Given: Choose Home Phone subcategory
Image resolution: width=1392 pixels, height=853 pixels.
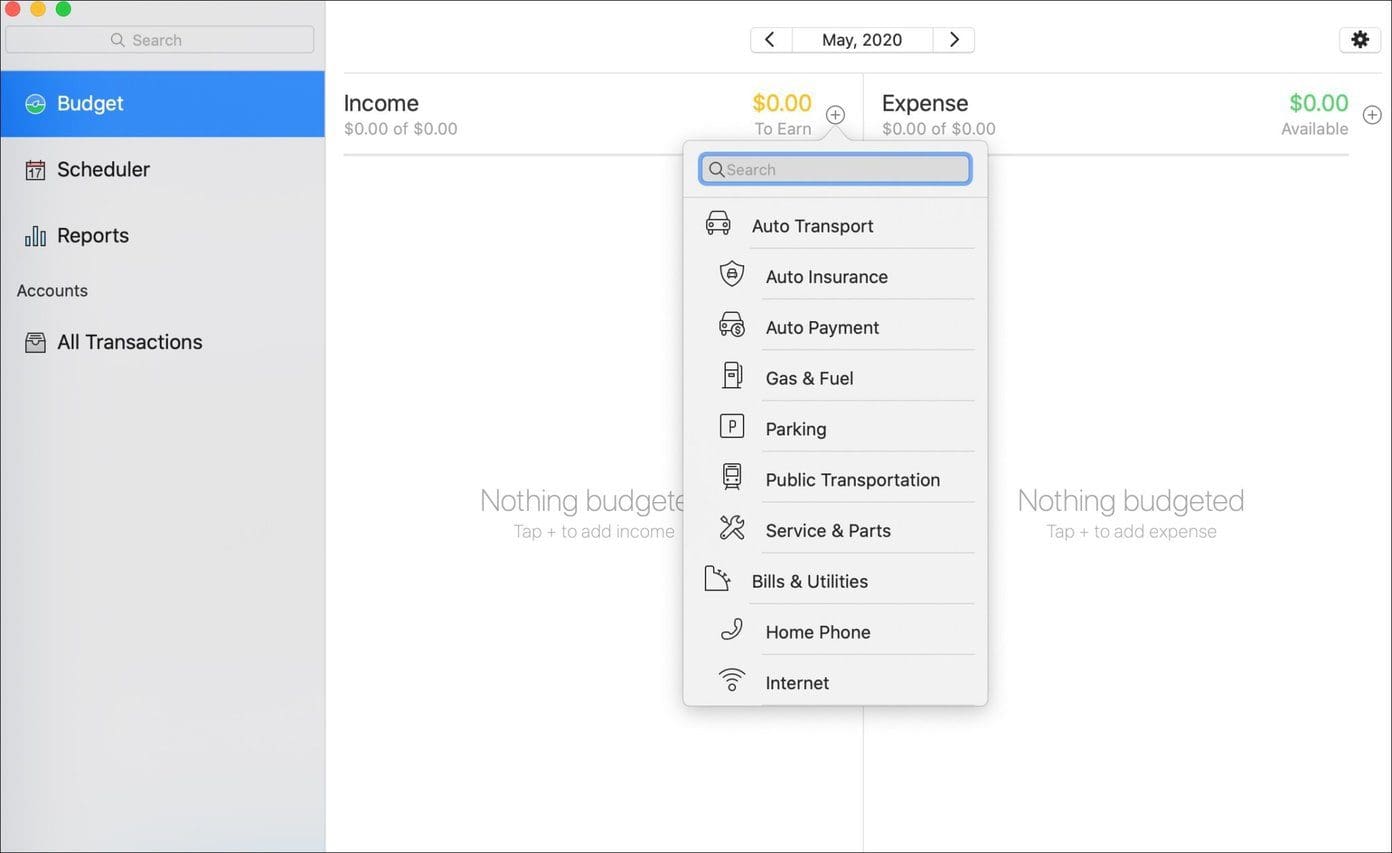Looking at the screenshot, I should point(835,632).
